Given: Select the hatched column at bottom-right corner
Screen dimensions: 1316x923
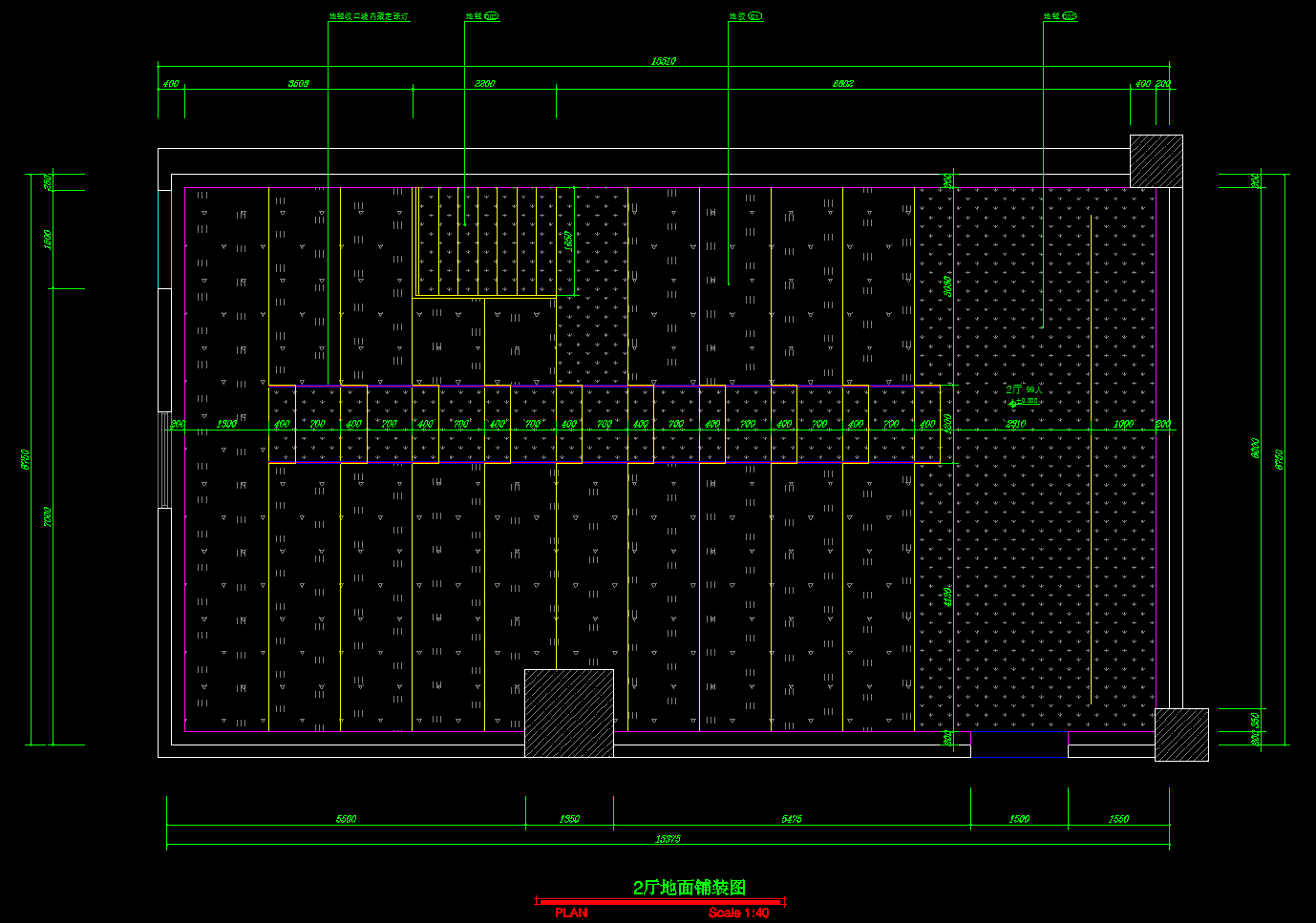Looking at the screenshot, I should (1181, 734).
